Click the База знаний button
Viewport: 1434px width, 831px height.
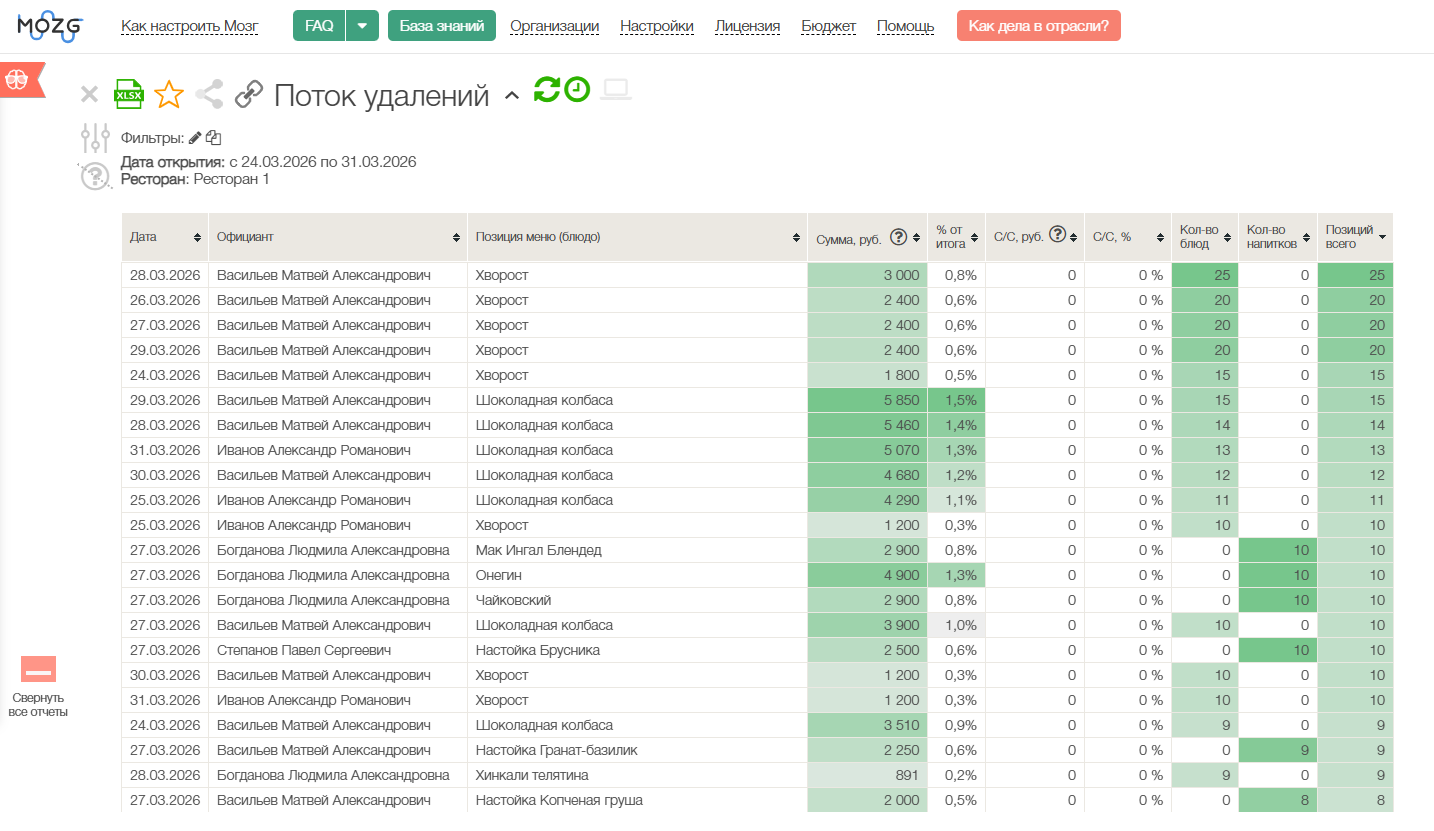tap(442, 26)
